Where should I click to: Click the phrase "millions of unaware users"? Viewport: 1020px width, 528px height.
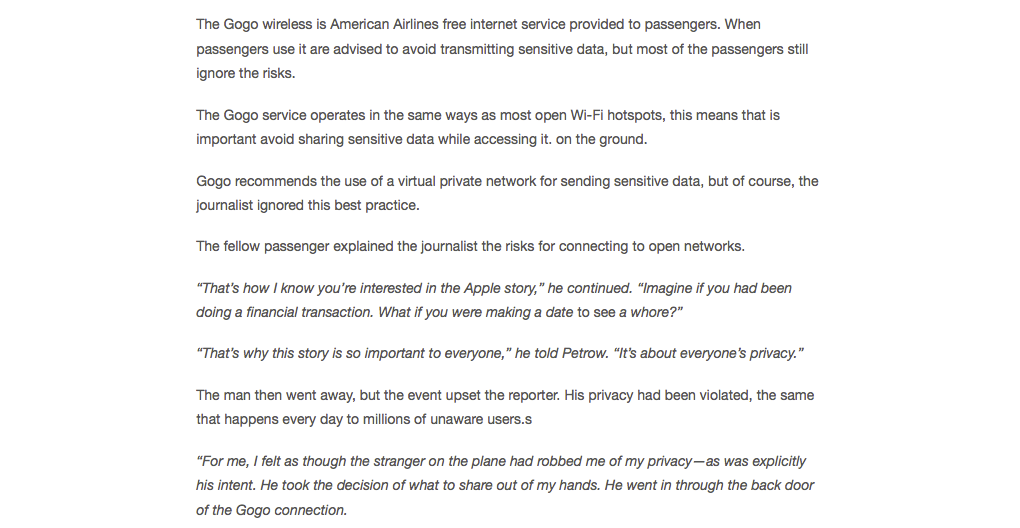[437, 419]
